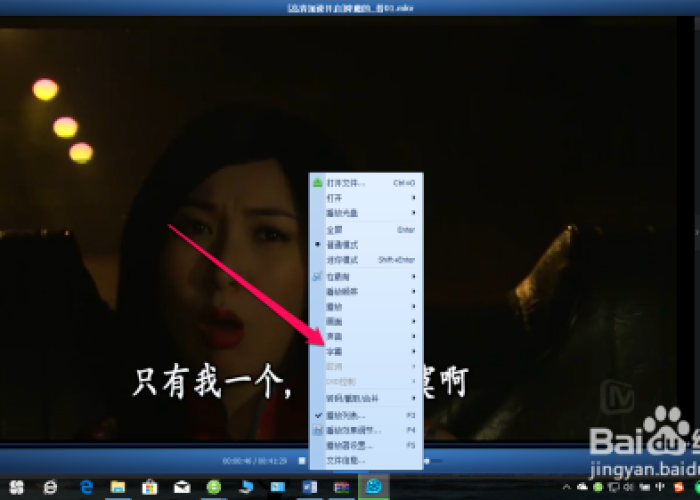Adjust the player volume slider
This screenshot has height=500, width=700.
click(x=433, y=461)
